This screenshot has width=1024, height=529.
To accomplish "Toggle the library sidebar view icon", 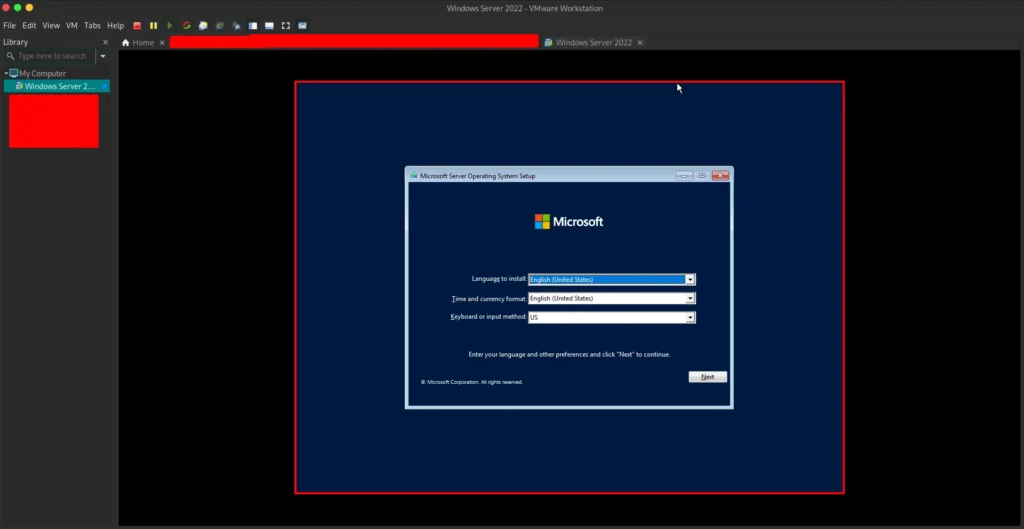I will pos(253,25).
